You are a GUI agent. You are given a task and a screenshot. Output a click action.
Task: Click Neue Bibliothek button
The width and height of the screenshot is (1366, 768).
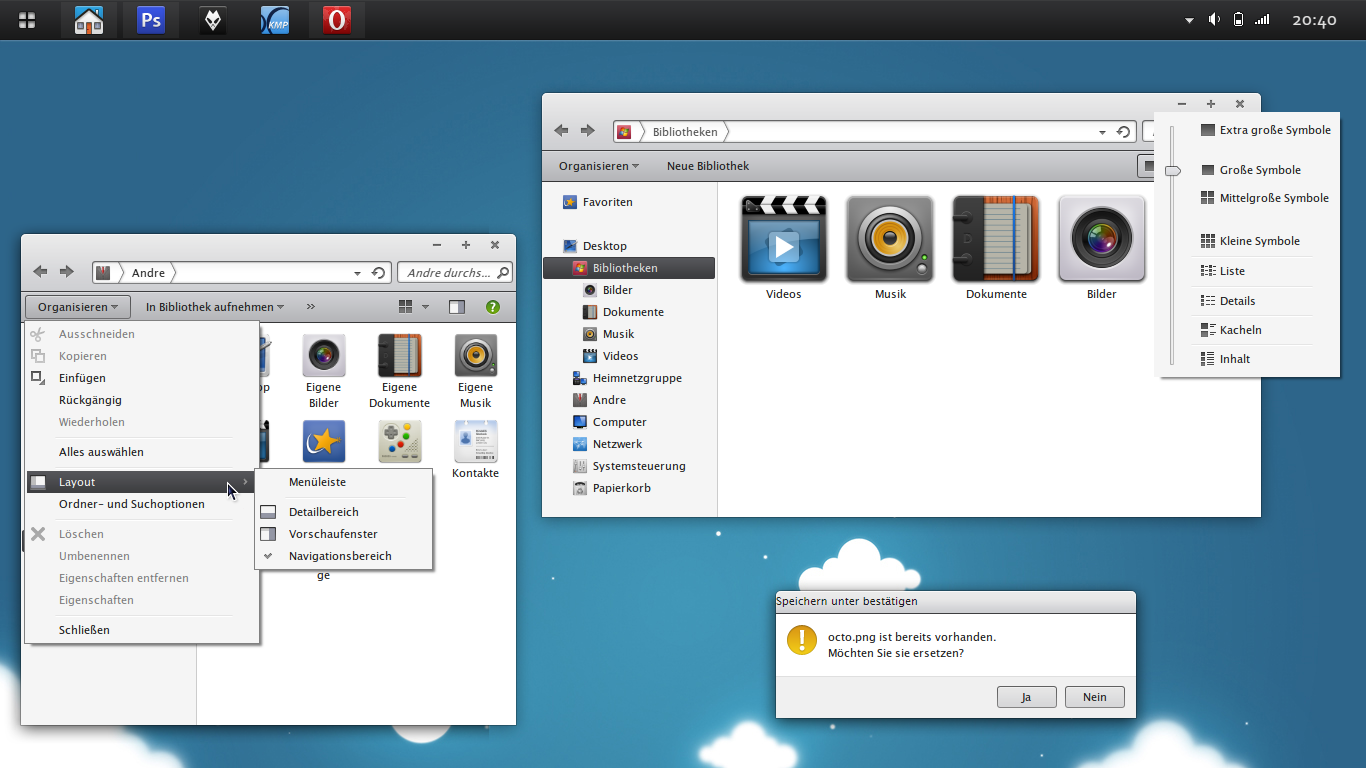[x=708, y=166]
